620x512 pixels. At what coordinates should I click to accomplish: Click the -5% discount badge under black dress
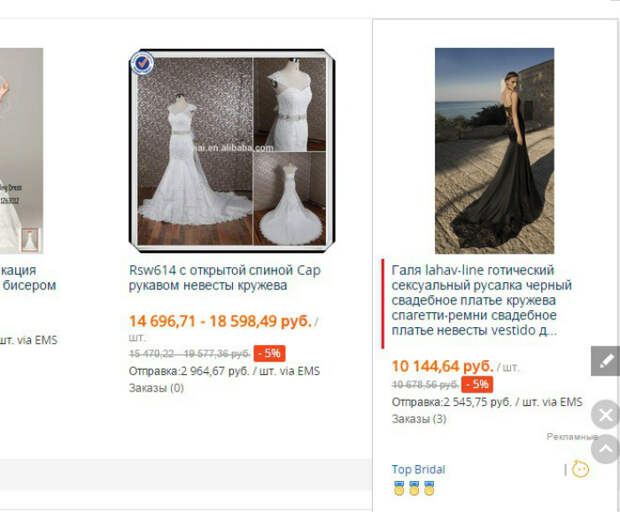[477, 384]
